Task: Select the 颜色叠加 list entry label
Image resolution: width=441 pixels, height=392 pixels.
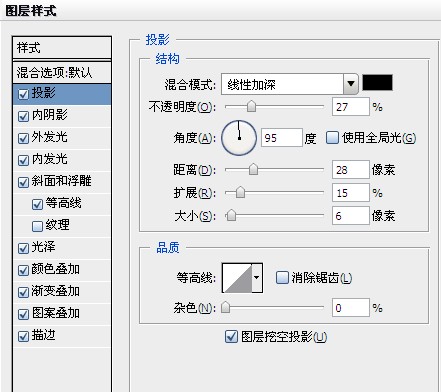Action: tap(55, 269)
